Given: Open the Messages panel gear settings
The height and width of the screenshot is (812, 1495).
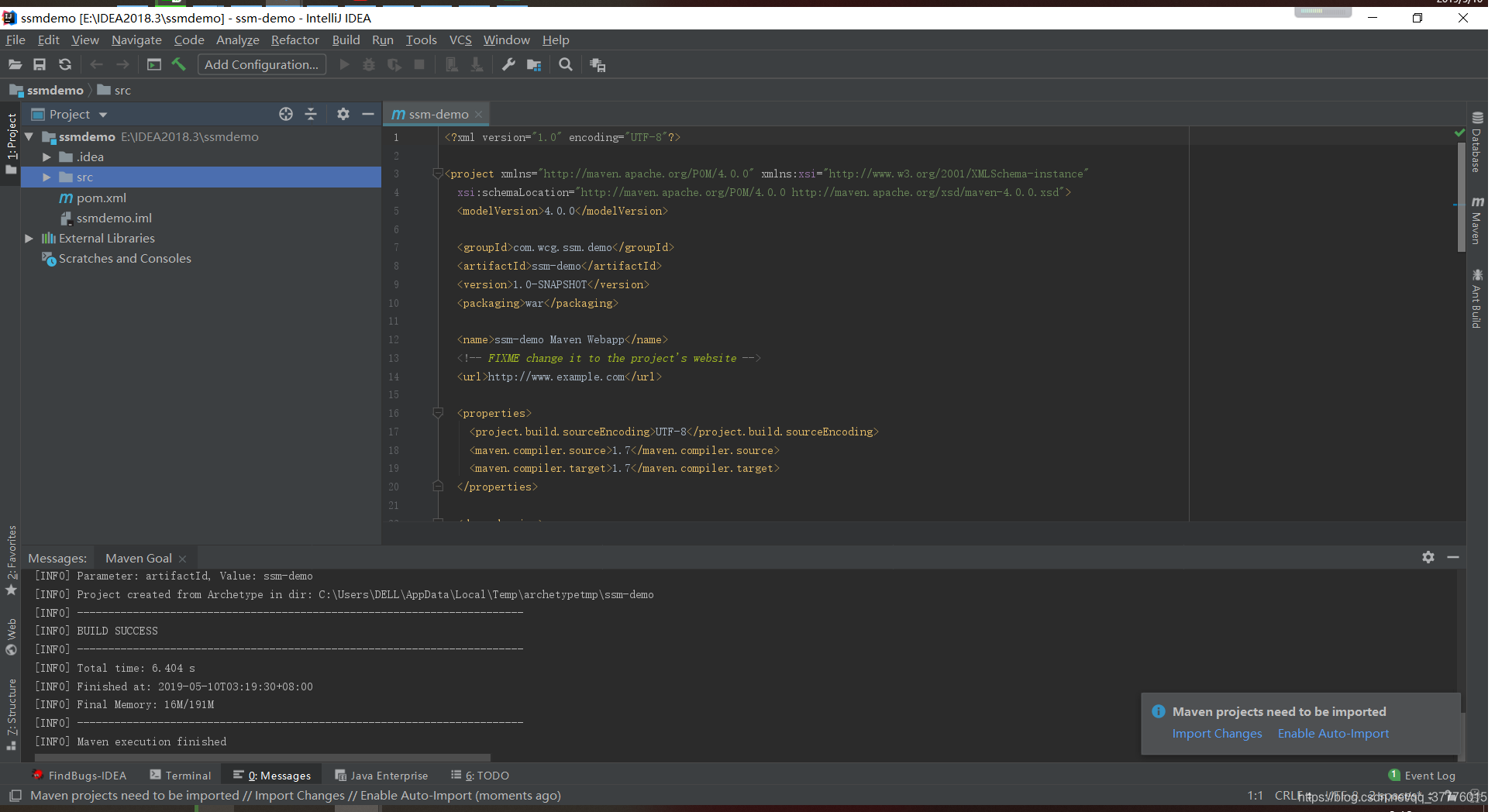Looking at the screenshot, I should tap(1428, 558).
